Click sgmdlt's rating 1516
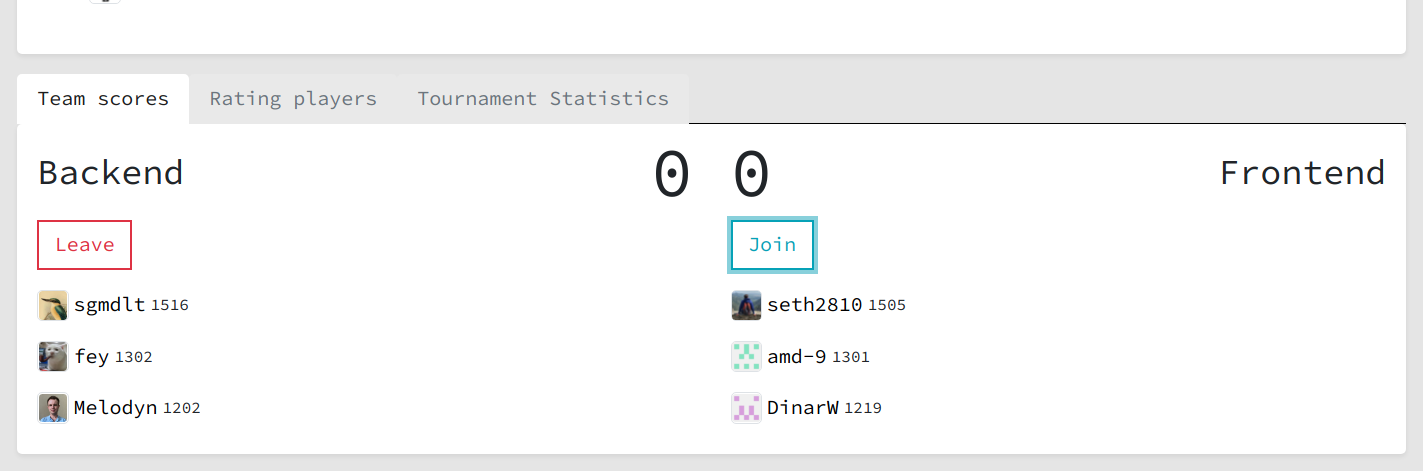The width and height of the screenshot is (1423, 471). [170, 306]
